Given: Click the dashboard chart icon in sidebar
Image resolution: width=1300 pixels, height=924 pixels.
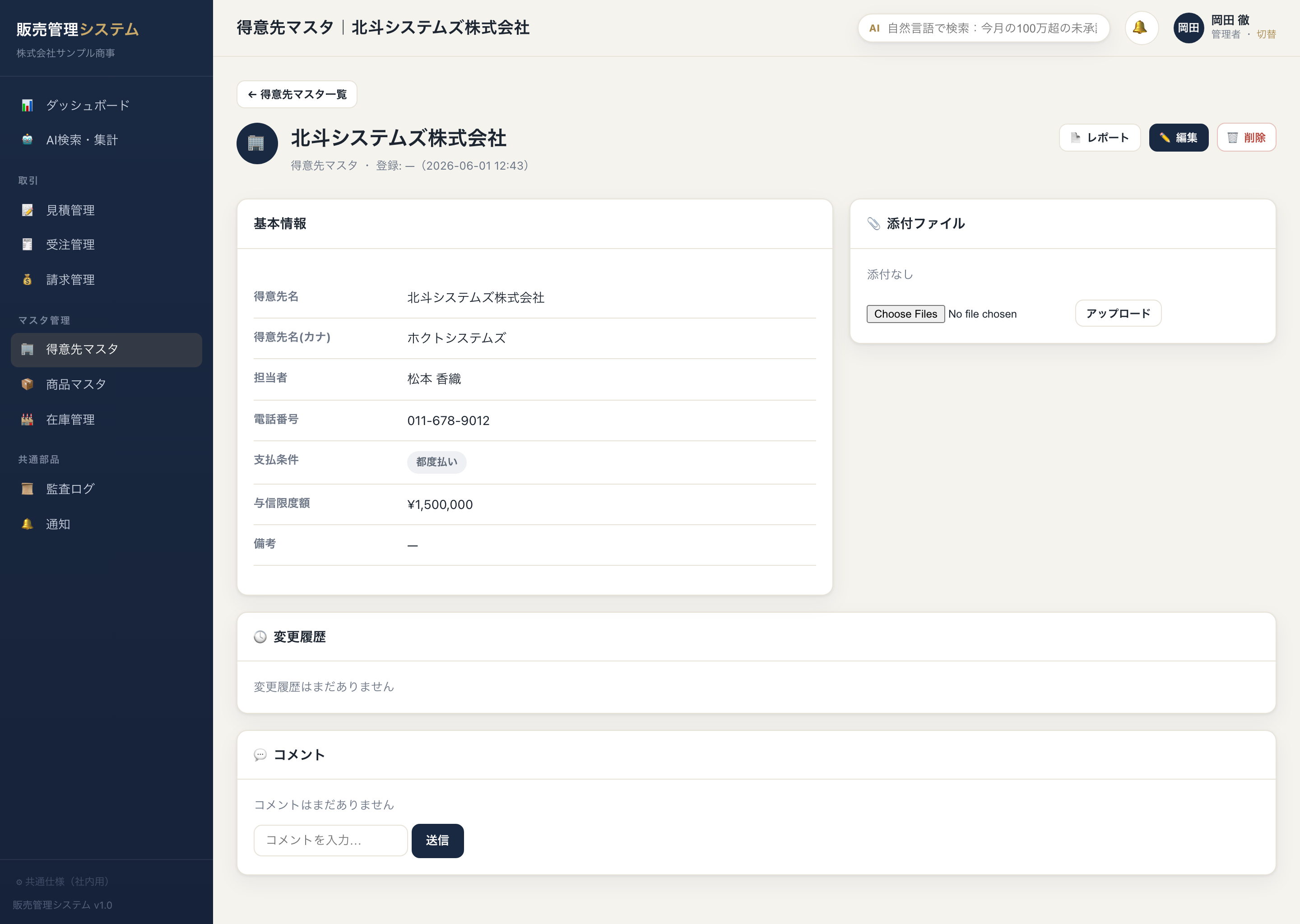Looking at the screenshot, I should pyautogui.click(x=28, y=105).
